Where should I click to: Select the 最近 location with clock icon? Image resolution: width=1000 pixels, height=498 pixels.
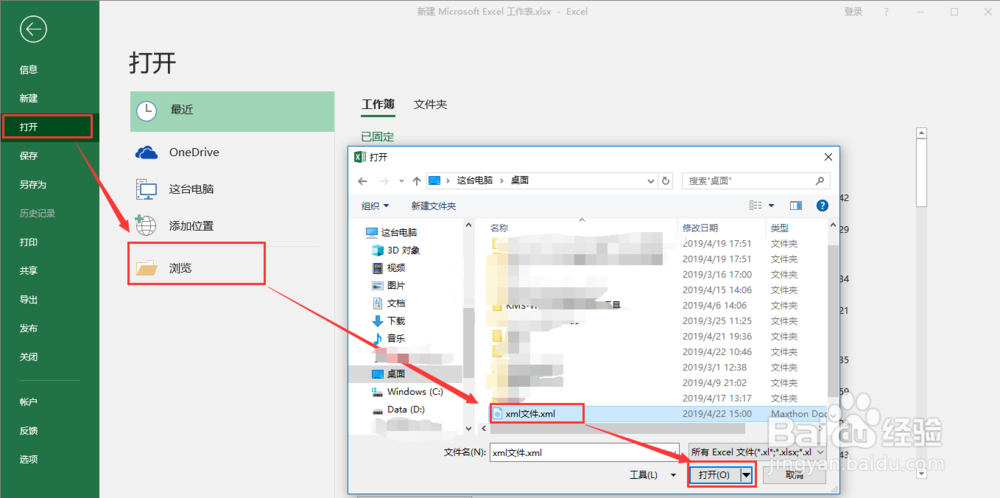coord(232,111)
